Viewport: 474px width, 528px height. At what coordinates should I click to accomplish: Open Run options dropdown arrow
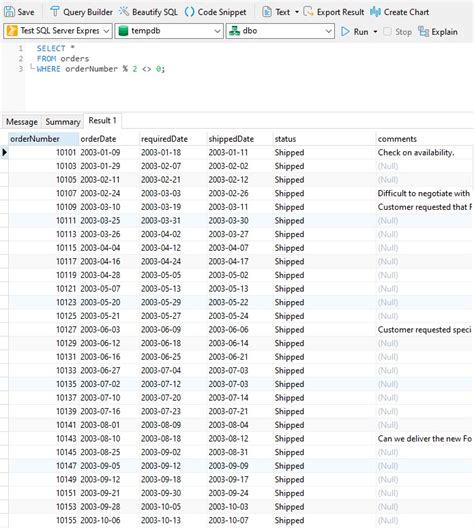pos(375,32)
